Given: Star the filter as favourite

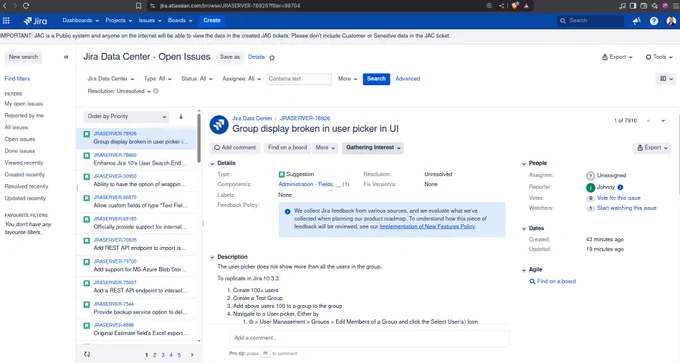Looking at the screenshot, I should coord(272,57).
